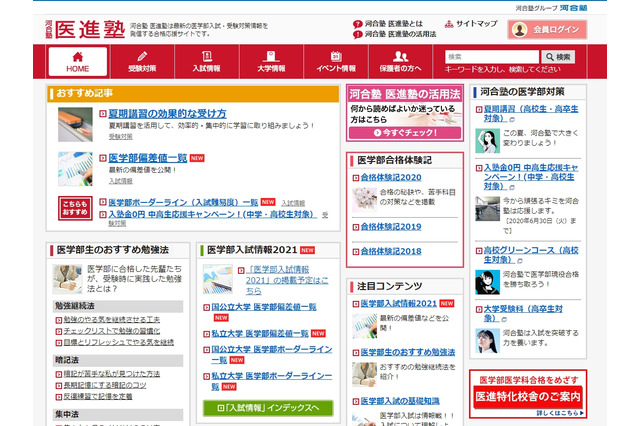The width and height of the screenshot is (640, 426).
Task: Open the HOME navigation tab
Action: click(x=78, y=61)
